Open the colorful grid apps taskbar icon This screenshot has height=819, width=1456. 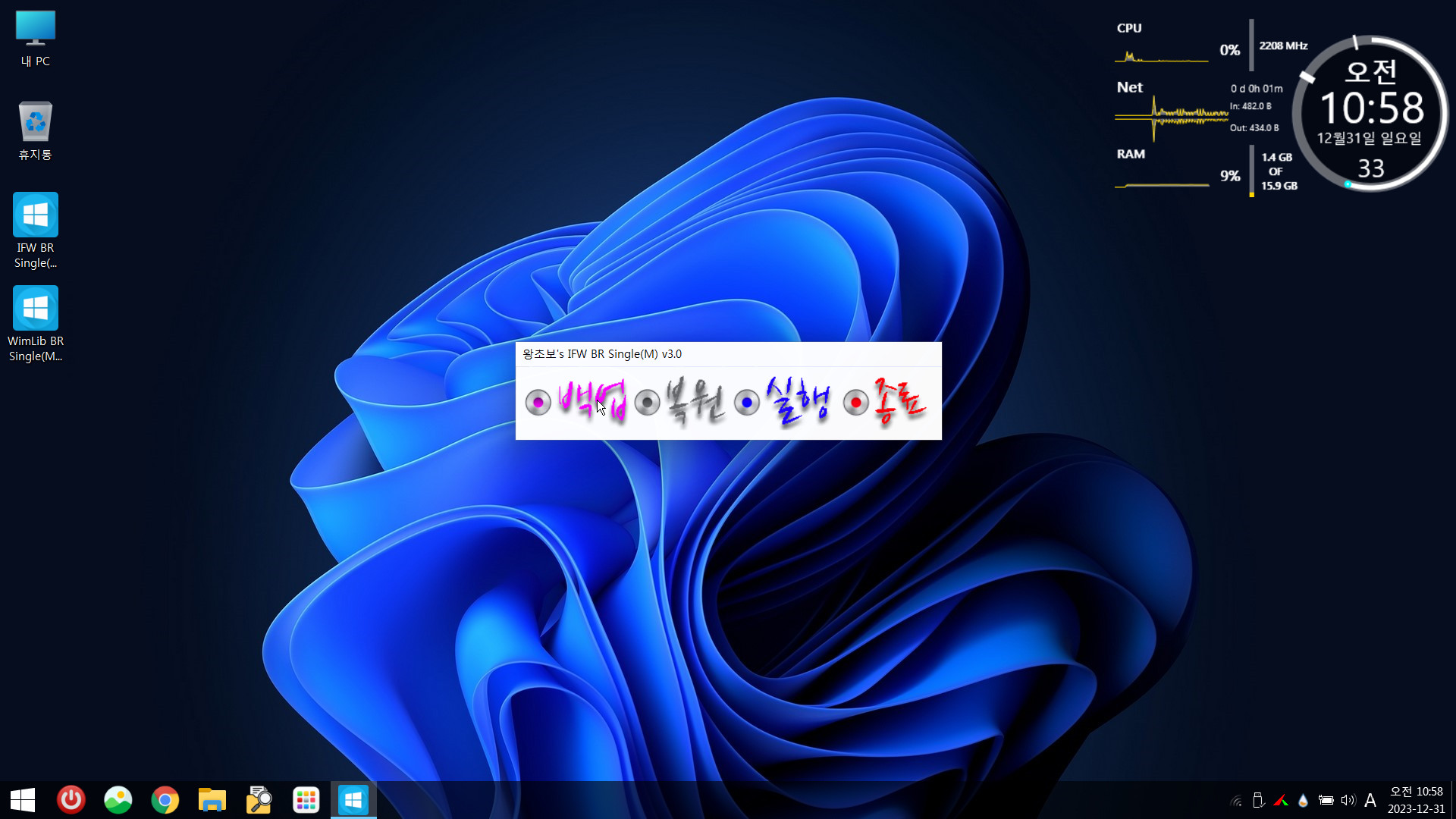306,800
